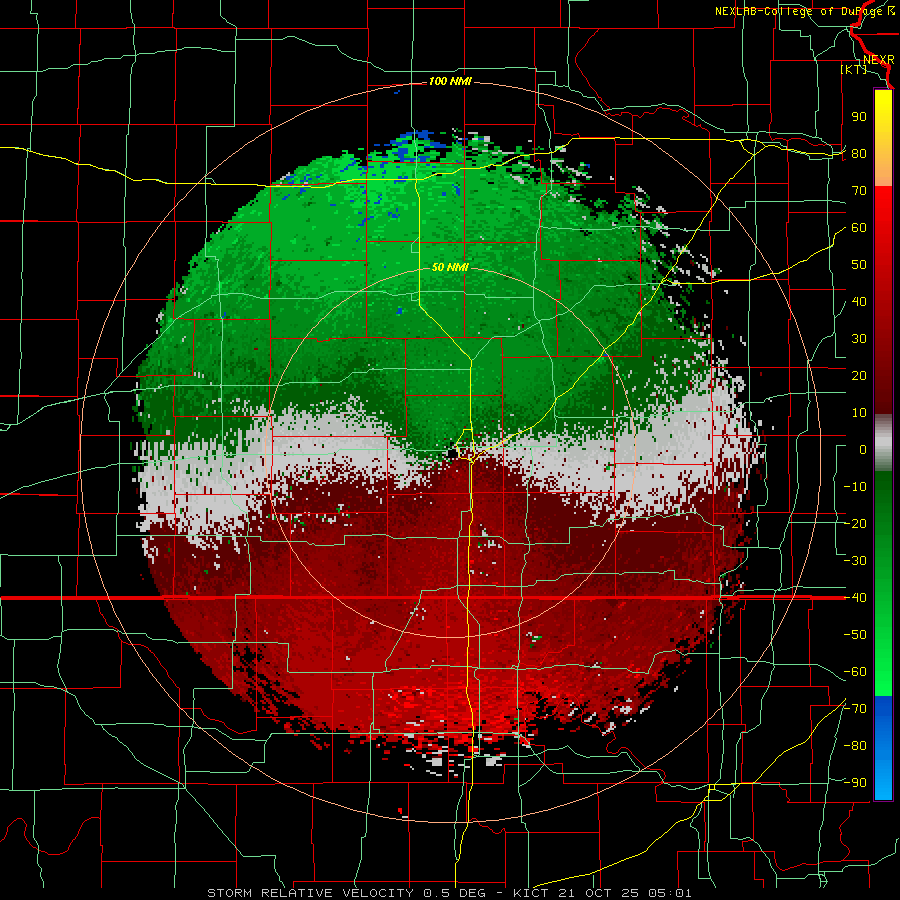Click the -70 value on the velocity scale

[855, 709]
